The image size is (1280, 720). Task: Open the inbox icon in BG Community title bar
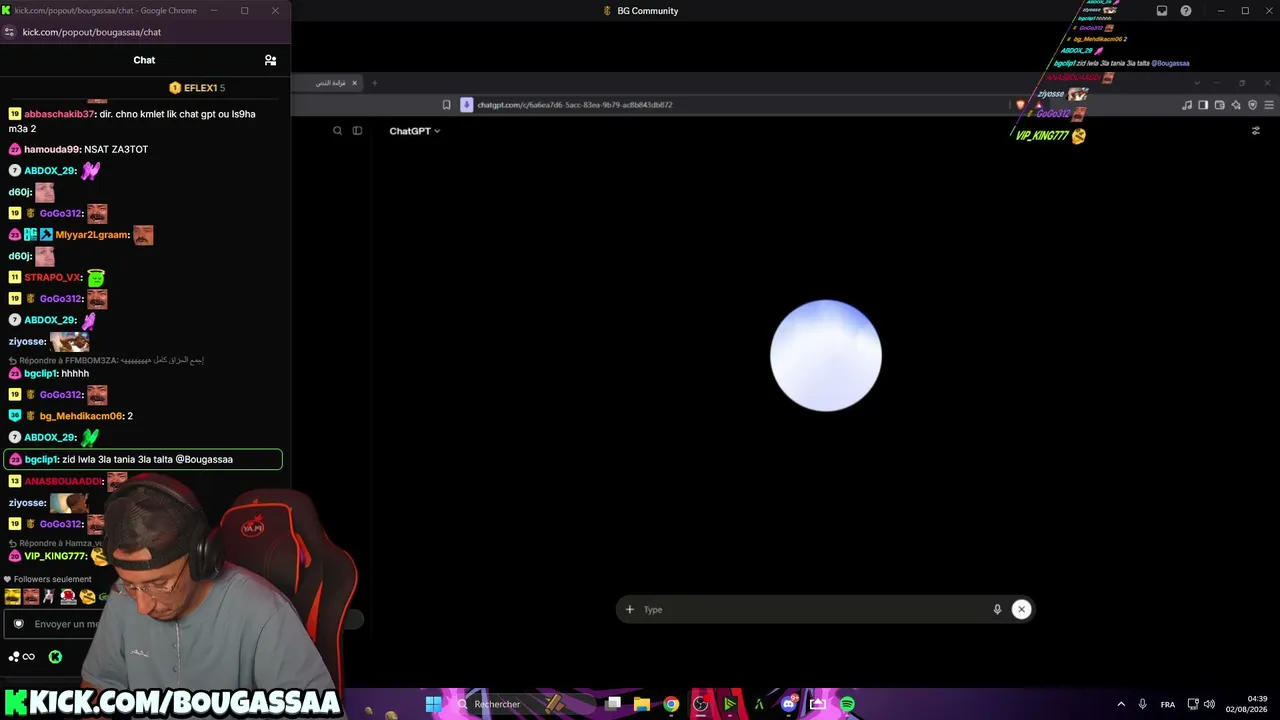(1162, 11)
